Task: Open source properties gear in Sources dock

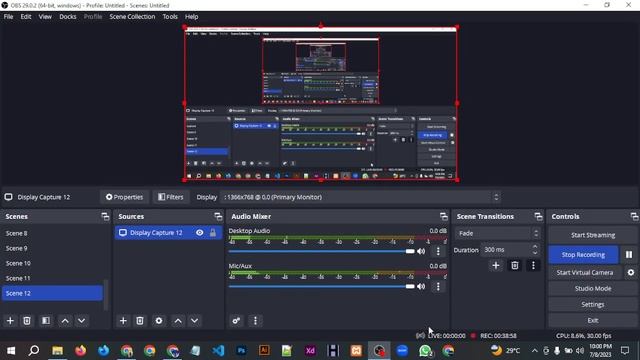Action: point(159,321)
